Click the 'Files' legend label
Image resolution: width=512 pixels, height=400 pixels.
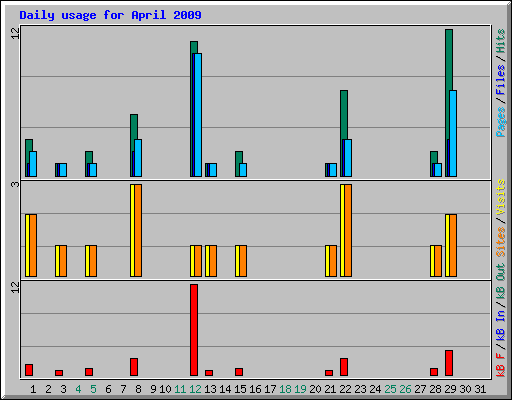click(500, 80)
